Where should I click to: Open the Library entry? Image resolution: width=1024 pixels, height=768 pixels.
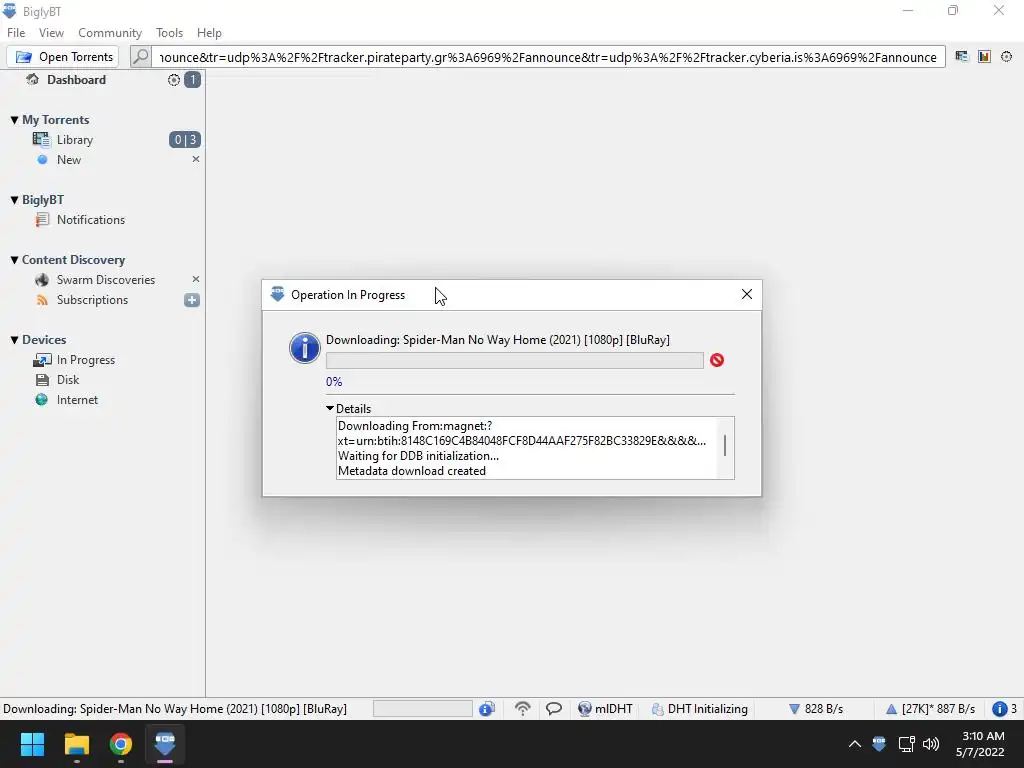[x=74, y=140]
